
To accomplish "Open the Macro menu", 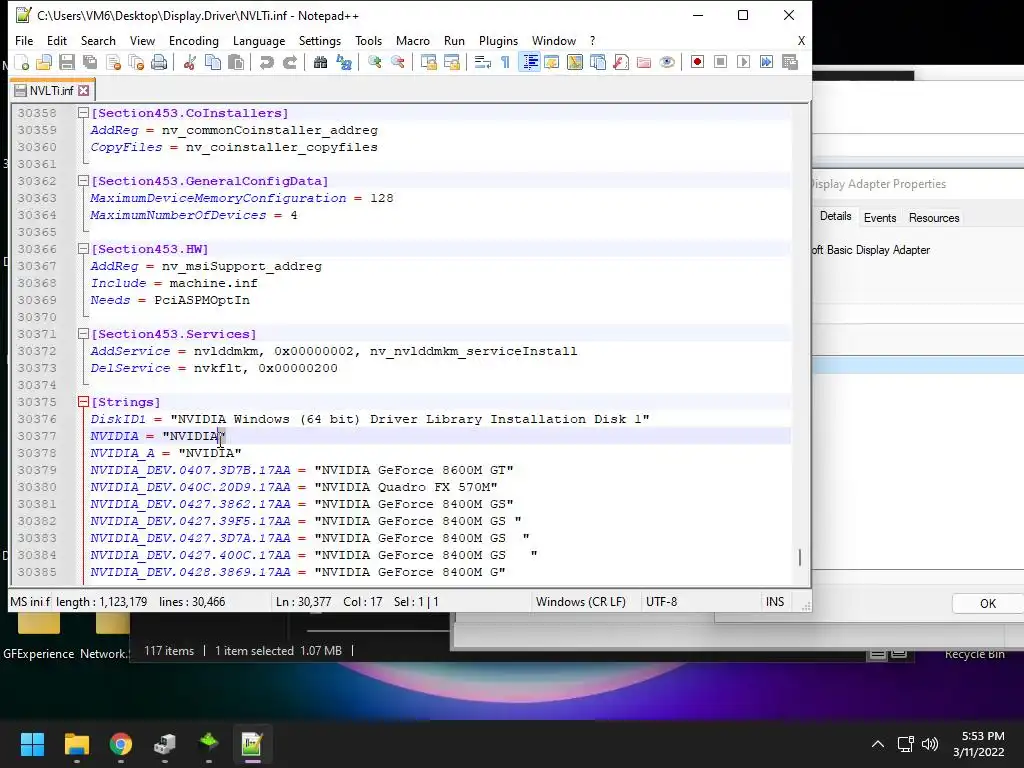I will 413,40.
